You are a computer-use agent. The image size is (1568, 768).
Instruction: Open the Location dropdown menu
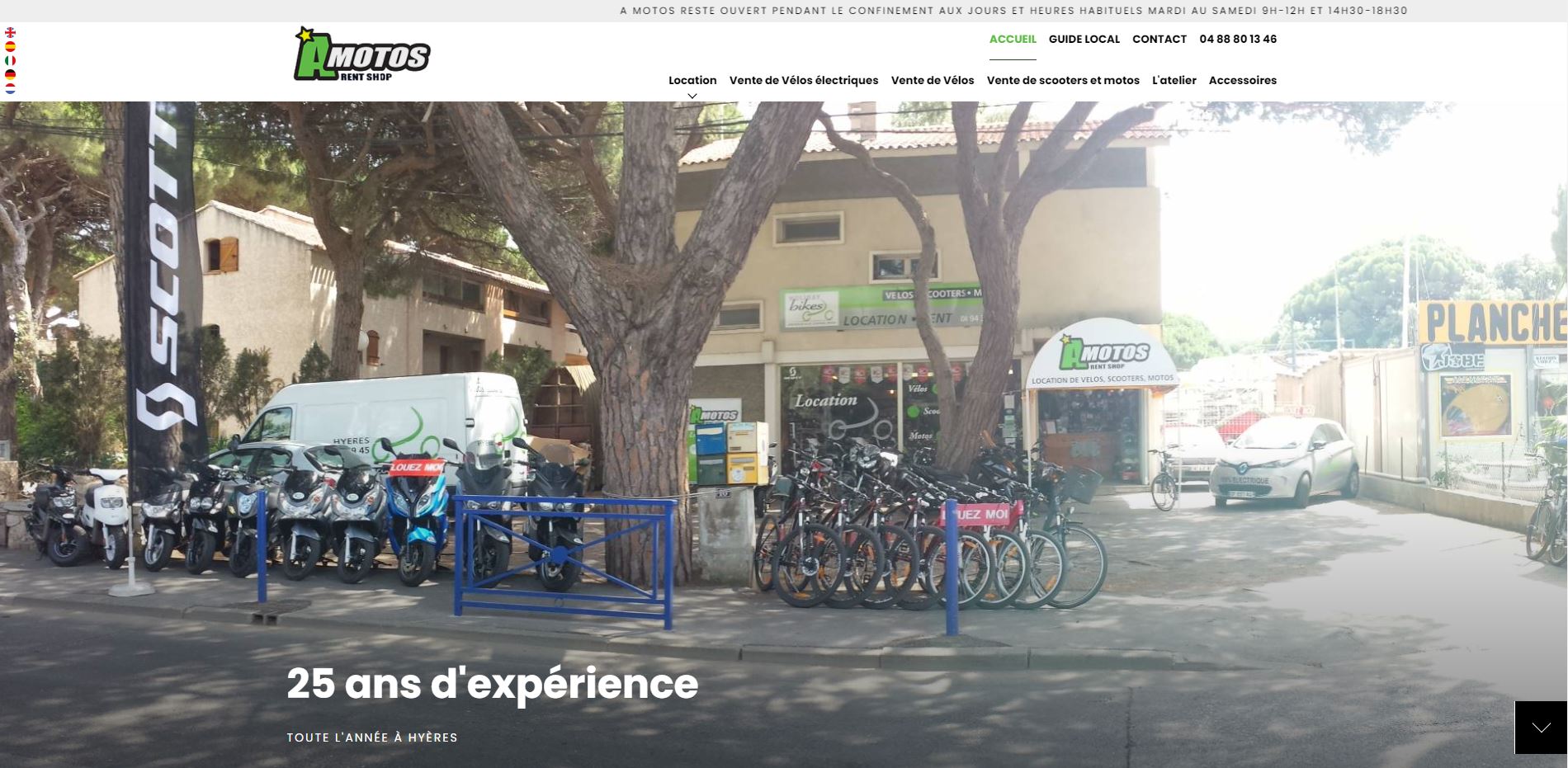coord(692,80)
